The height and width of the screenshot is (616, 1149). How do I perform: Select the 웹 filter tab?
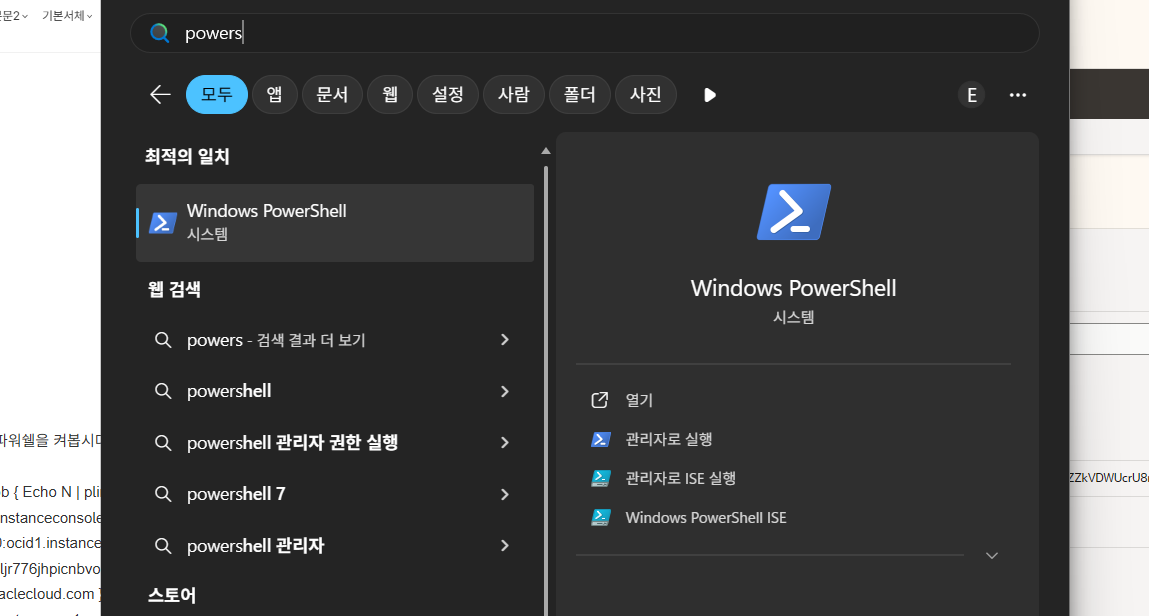coord(390,94)
